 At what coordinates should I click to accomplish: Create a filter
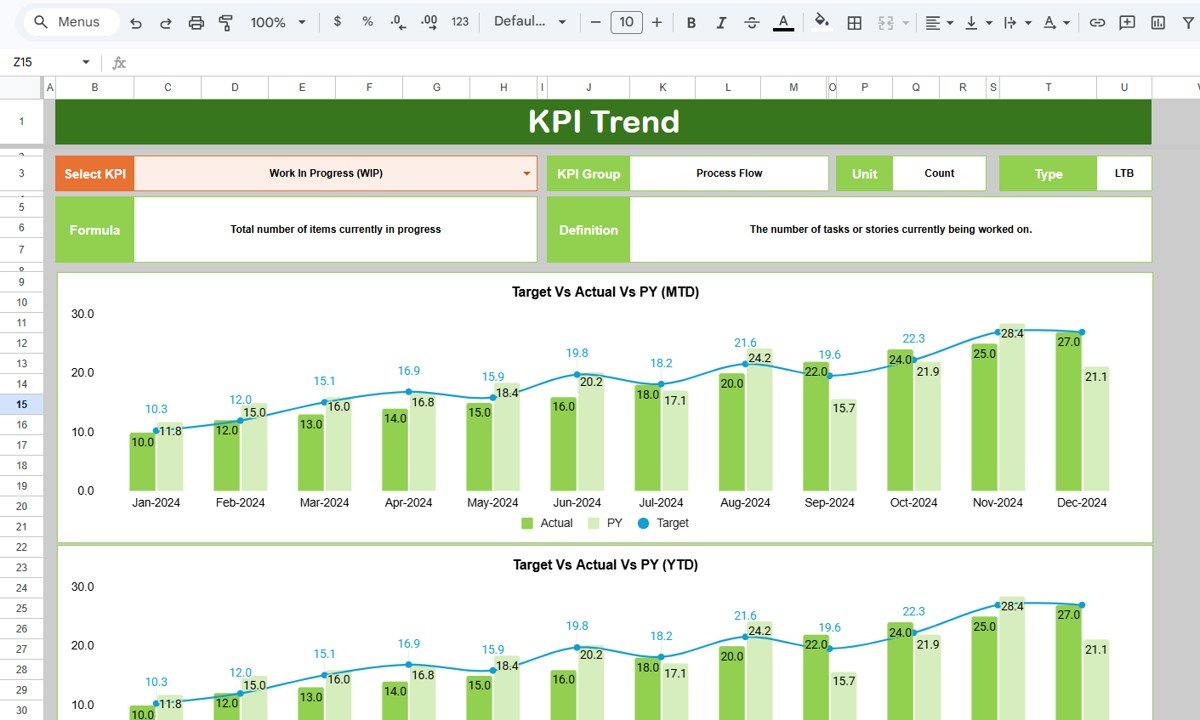[1187, 21]
